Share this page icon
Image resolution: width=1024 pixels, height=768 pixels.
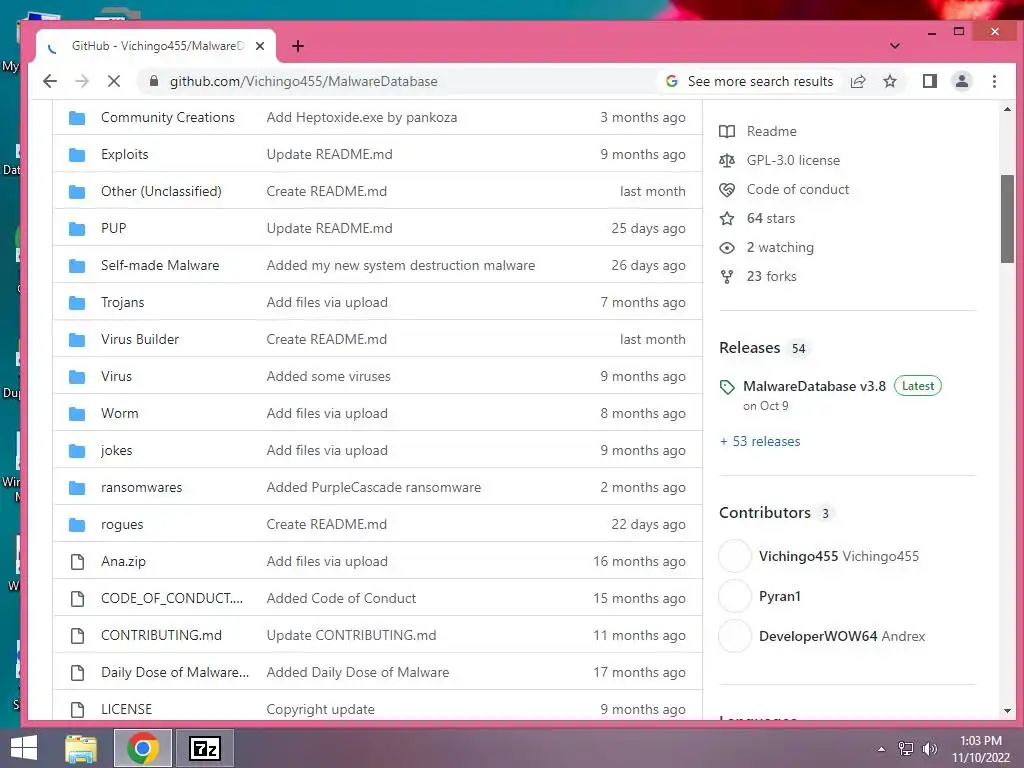point(858,81)
